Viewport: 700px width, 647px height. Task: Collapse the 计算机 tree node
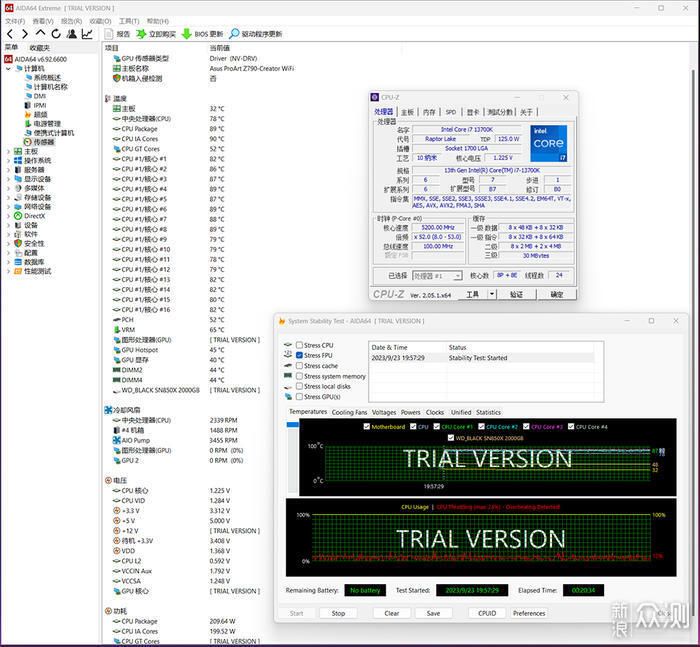(8, 69)
